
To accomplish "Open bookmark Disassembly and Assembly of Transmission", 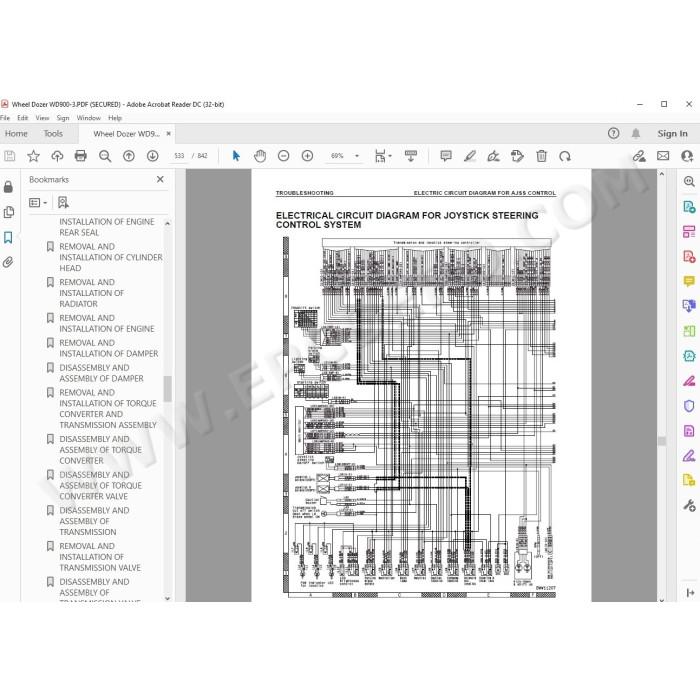I will [x=94, y=521].
